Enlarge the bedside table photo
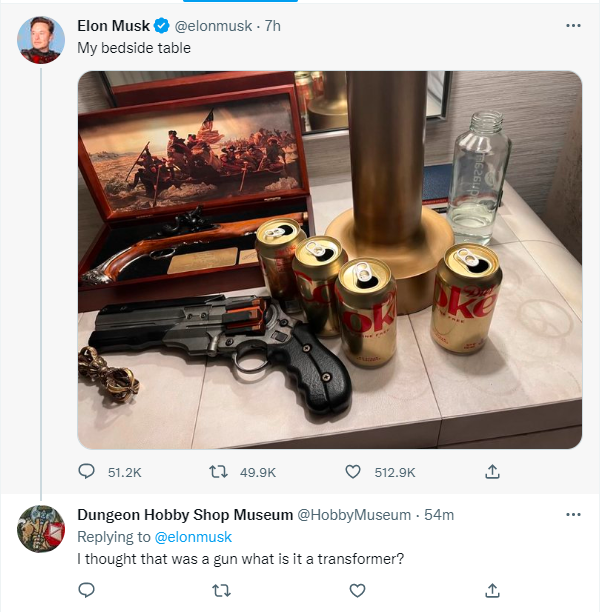607x612 pixels. pos(330,260)
